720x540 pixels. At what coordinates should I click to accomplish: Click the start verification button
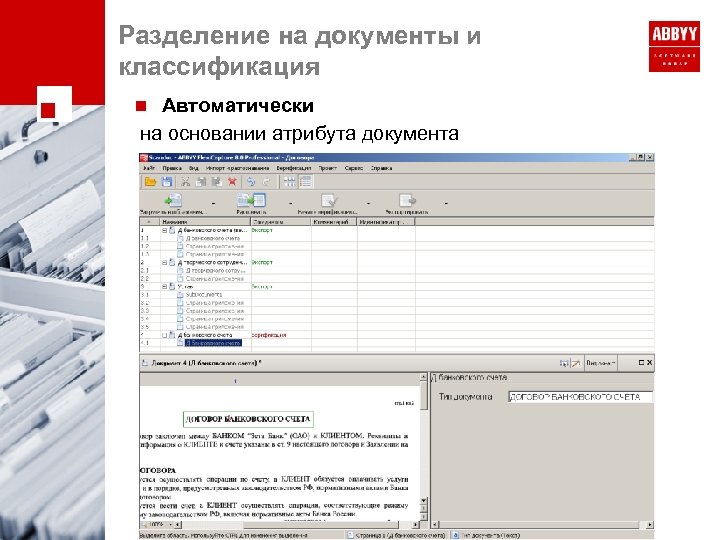[x=328, y=204]
